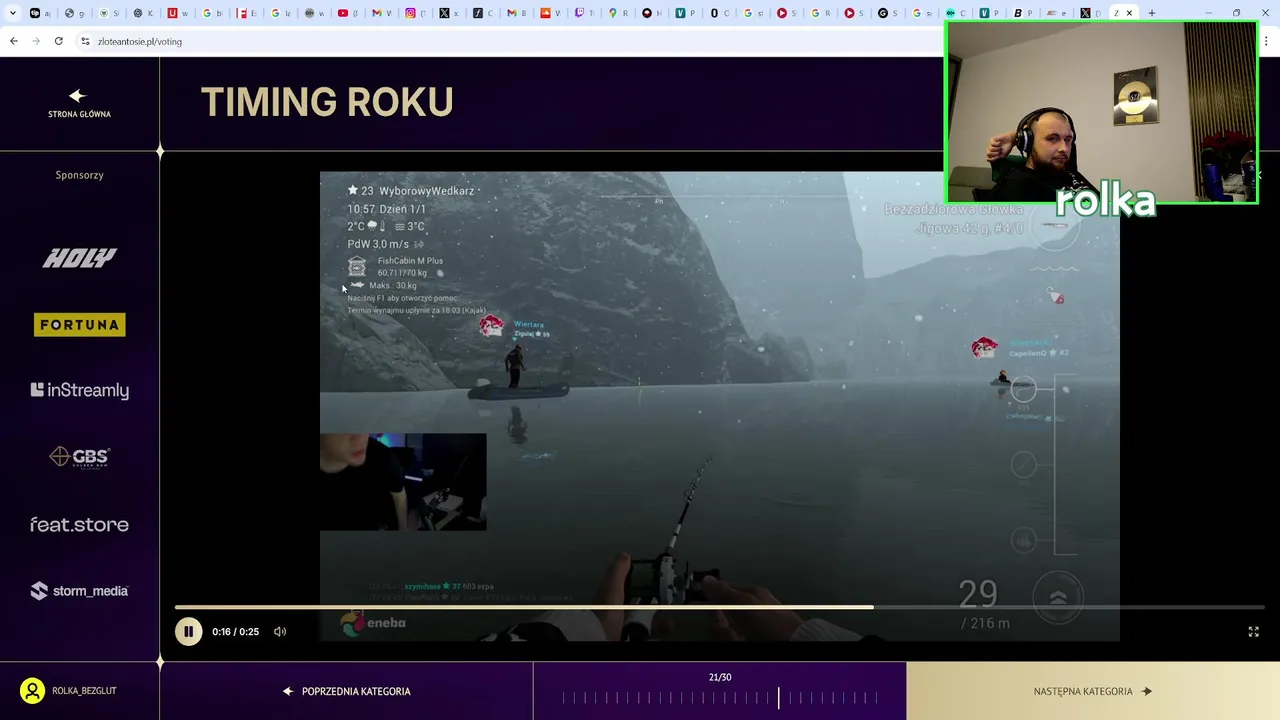Close the active zloteantosie tab
The width and height of the screenshot is (1280, 720).
pyautogui.click(x=1130, y=13)
